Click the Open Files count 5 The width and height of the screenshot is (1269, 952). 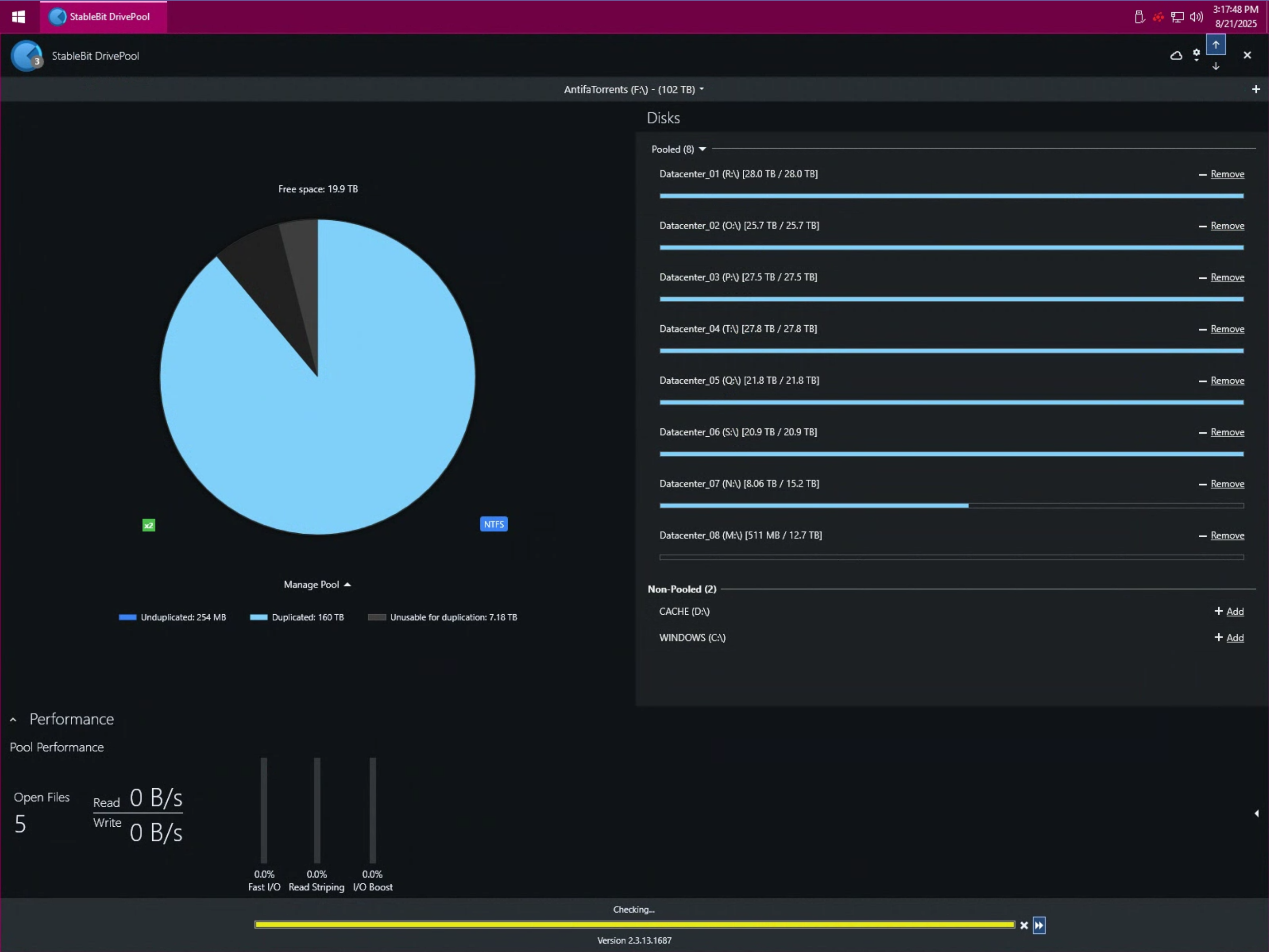tap(20, 824)
